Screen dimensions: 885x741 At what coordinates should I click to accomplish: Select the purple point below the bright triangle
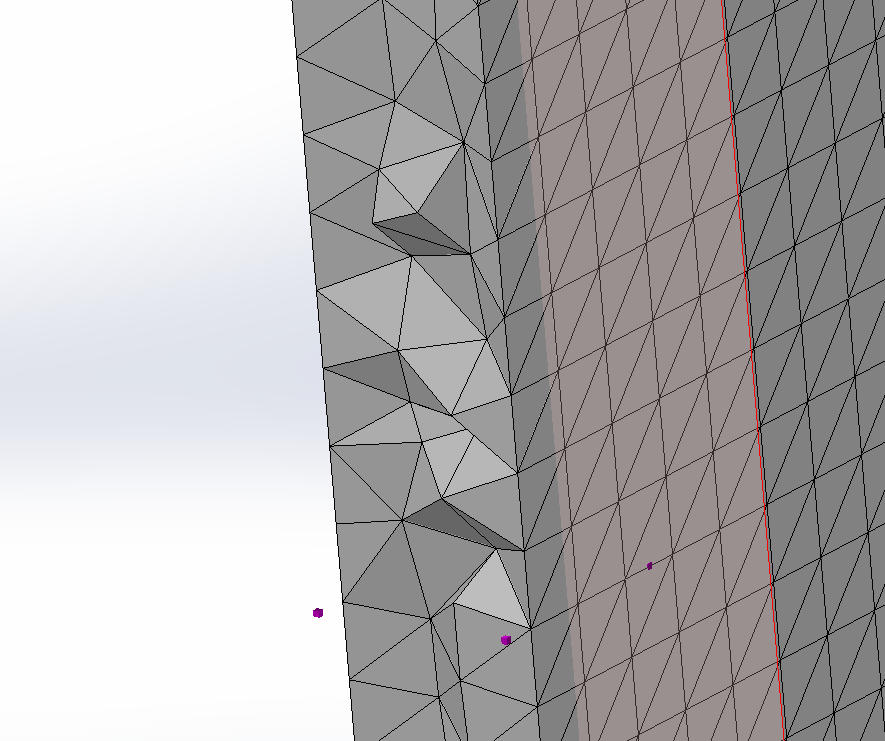pyautogui.click(x=506, y=640)
